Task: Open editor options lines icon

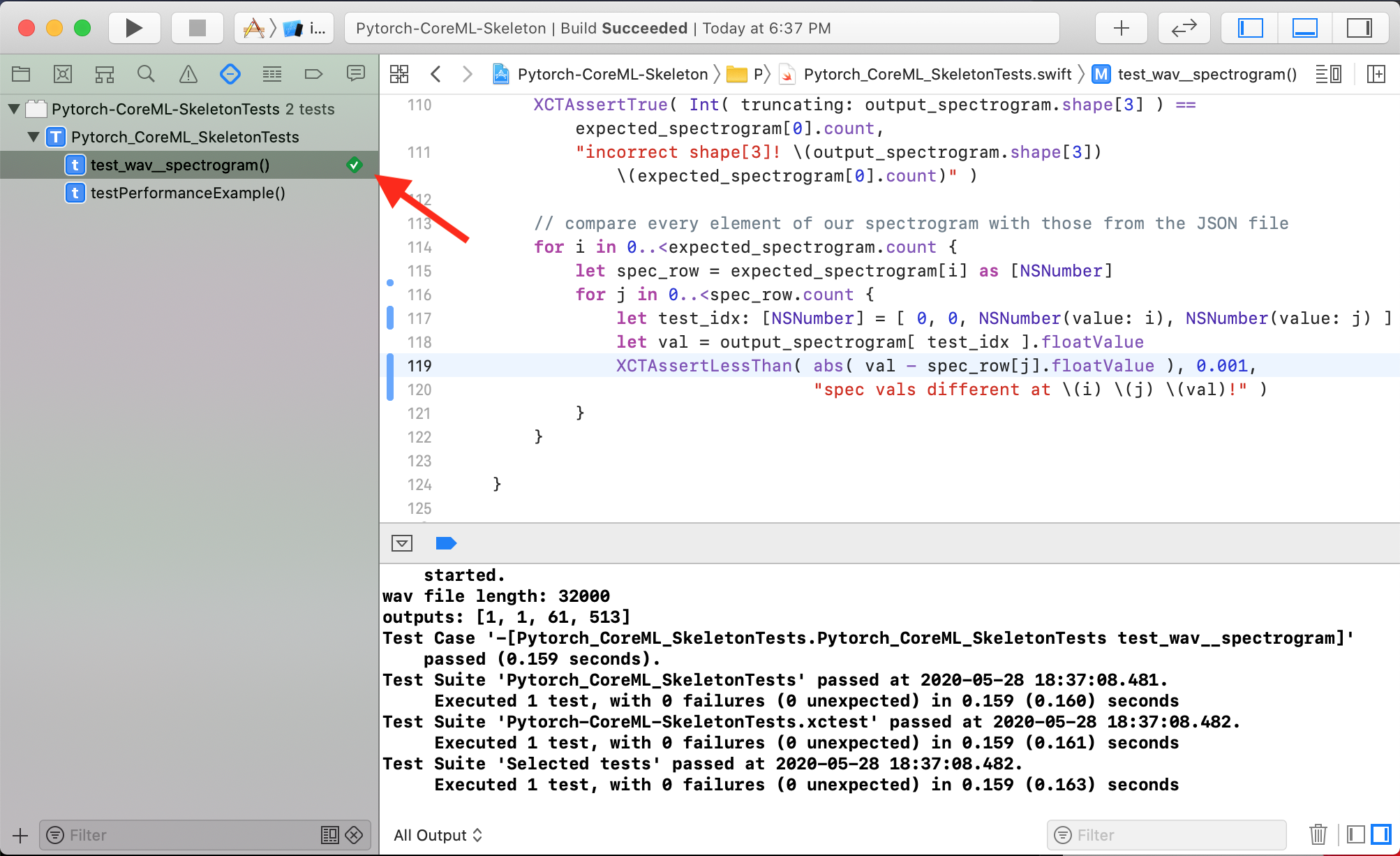Action: point(1328,74)
